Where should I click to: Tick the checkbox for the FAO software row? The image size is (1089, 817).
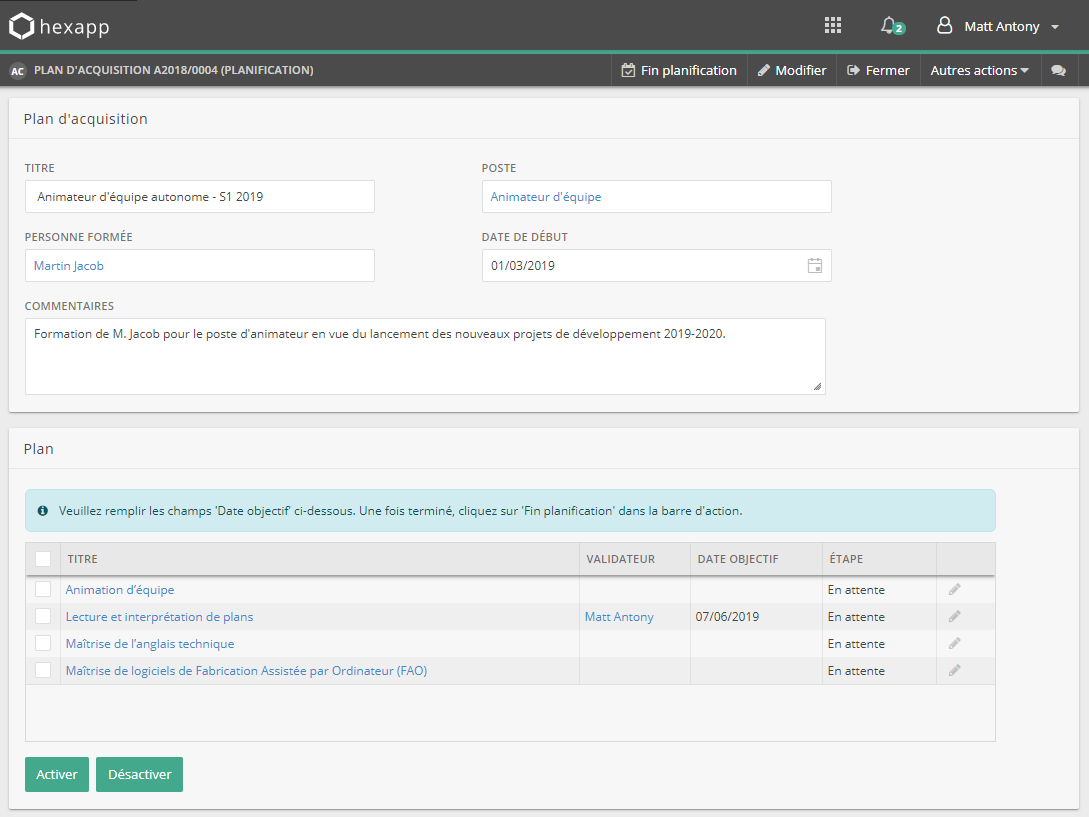[x=43, y=671]
